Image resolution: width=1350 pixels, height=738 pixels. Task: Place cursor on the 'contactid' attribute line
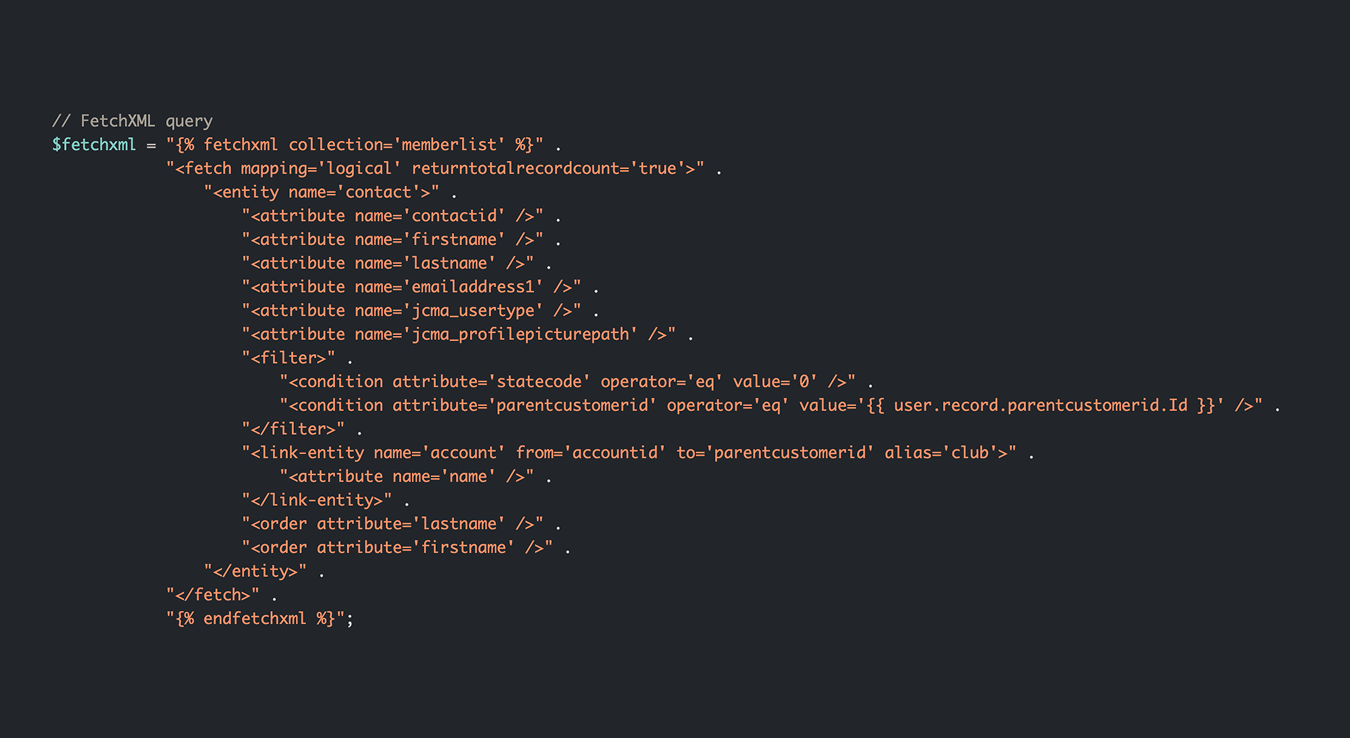pos(392,216)
